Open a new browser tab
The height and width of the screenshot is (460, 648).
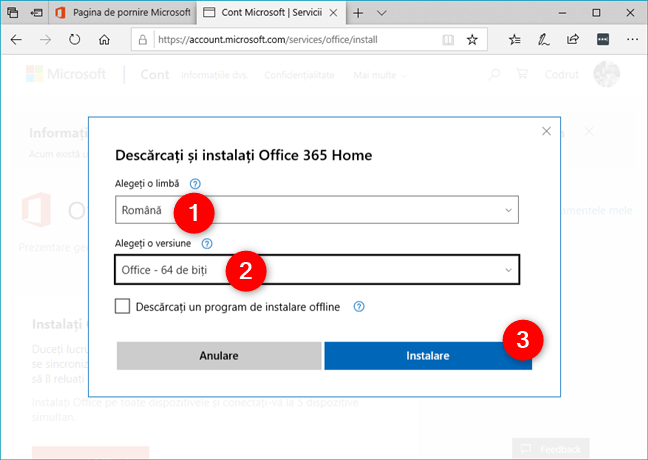tap(358, 13)
